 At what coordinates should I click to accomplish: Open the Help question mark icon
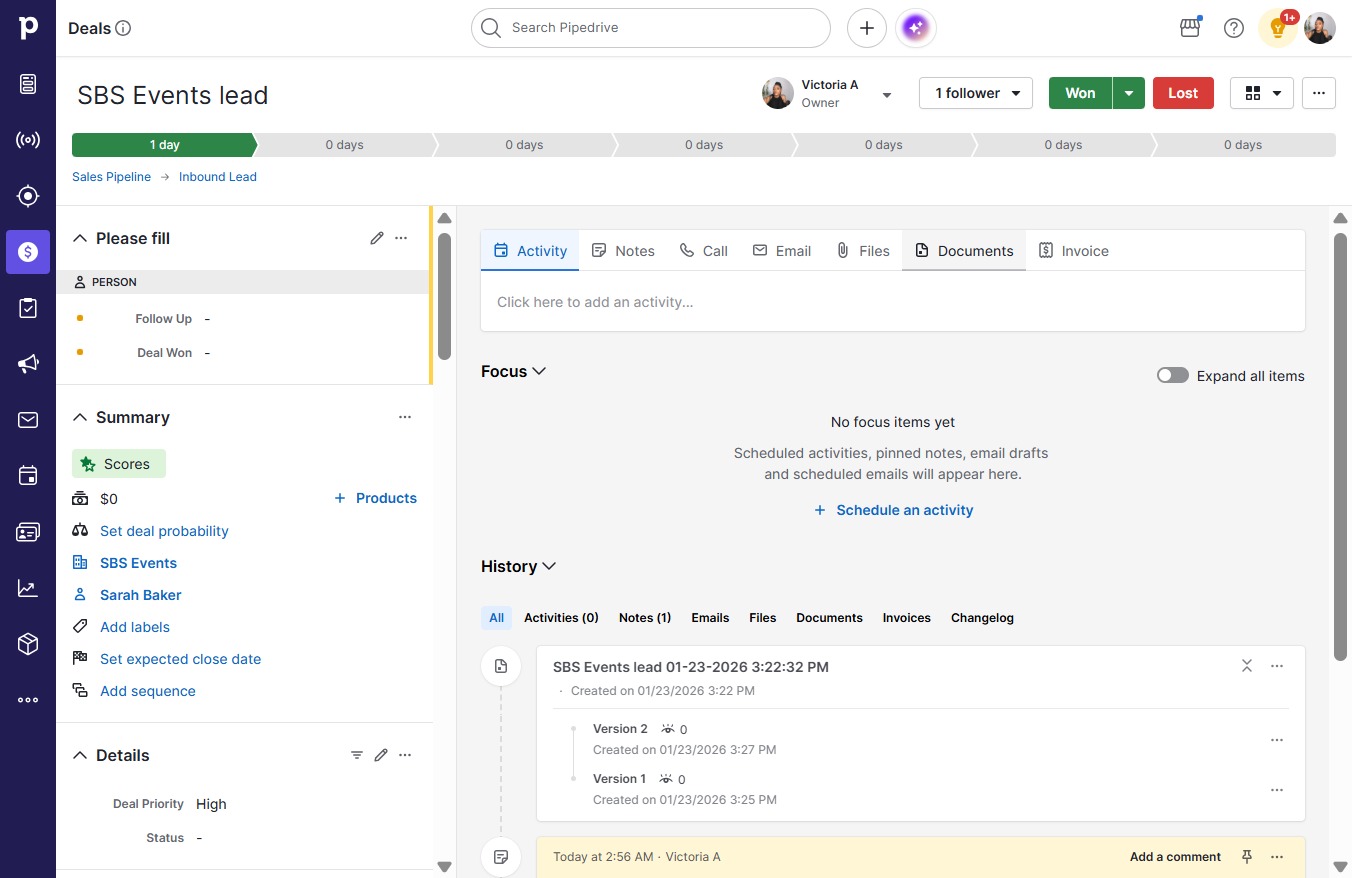[1234, 28]
